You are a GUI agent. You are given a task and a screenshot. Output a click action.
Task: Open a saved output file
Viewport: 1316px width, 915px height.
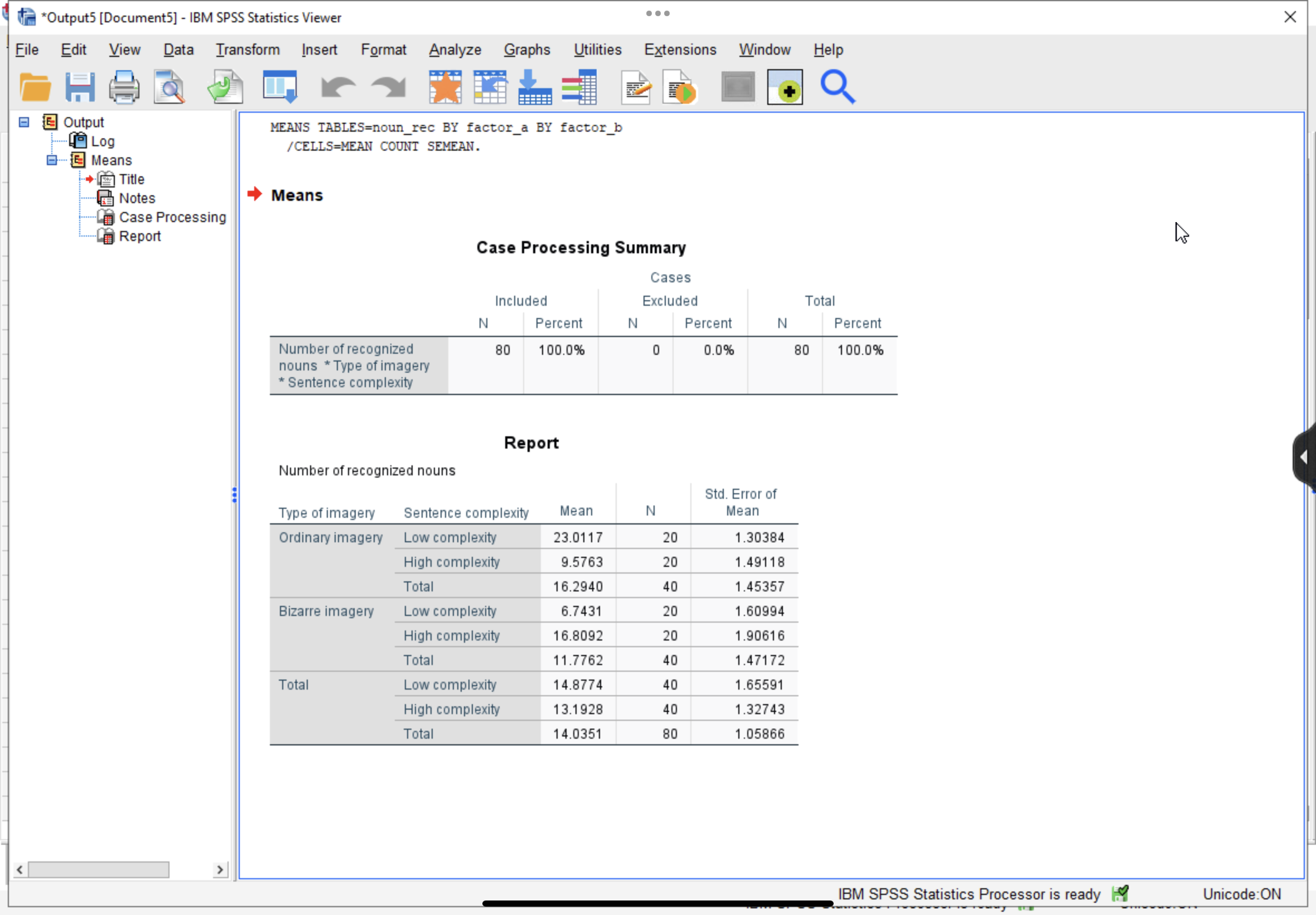pos(35,86)
